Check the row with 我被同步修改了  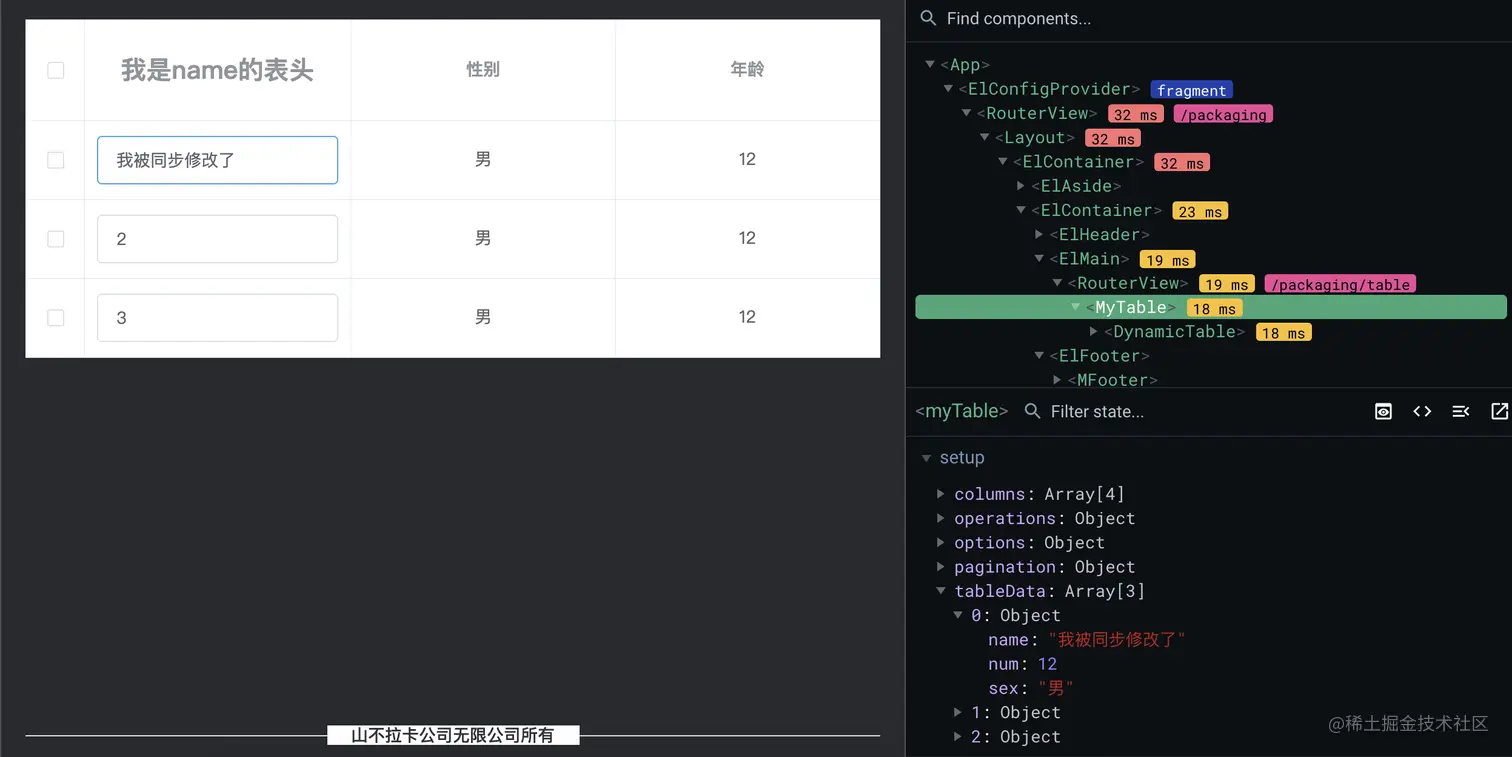56,160
